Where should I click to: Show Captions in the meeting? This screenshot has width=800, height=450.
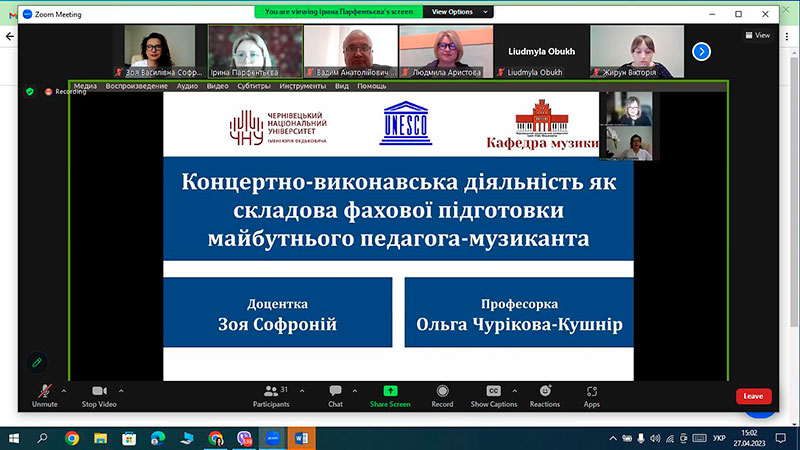(493, 396)
